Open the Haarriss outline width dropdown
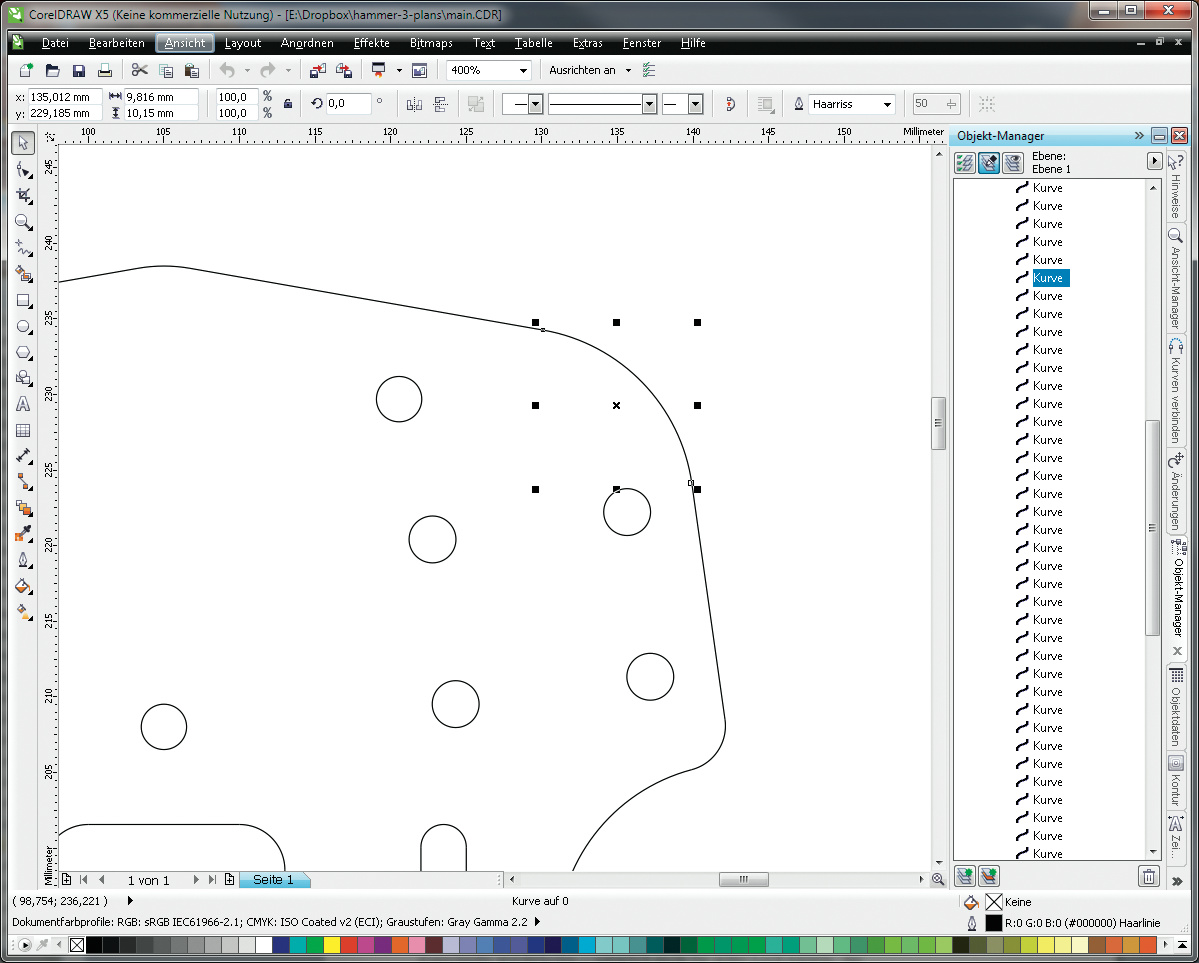 coord(886,104)
